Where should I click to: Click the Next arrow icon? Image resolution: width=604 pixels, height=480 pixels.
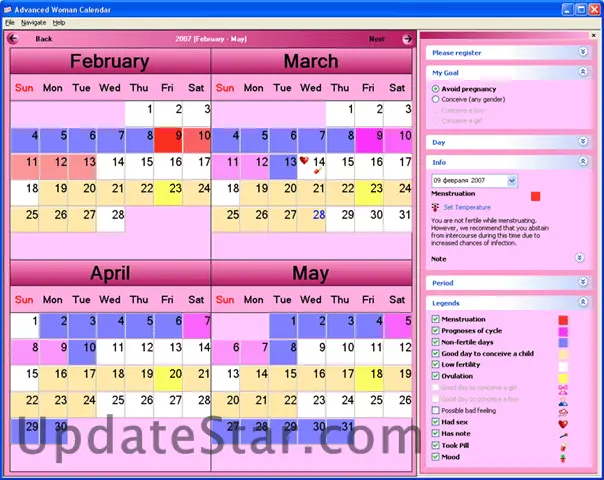407,39
